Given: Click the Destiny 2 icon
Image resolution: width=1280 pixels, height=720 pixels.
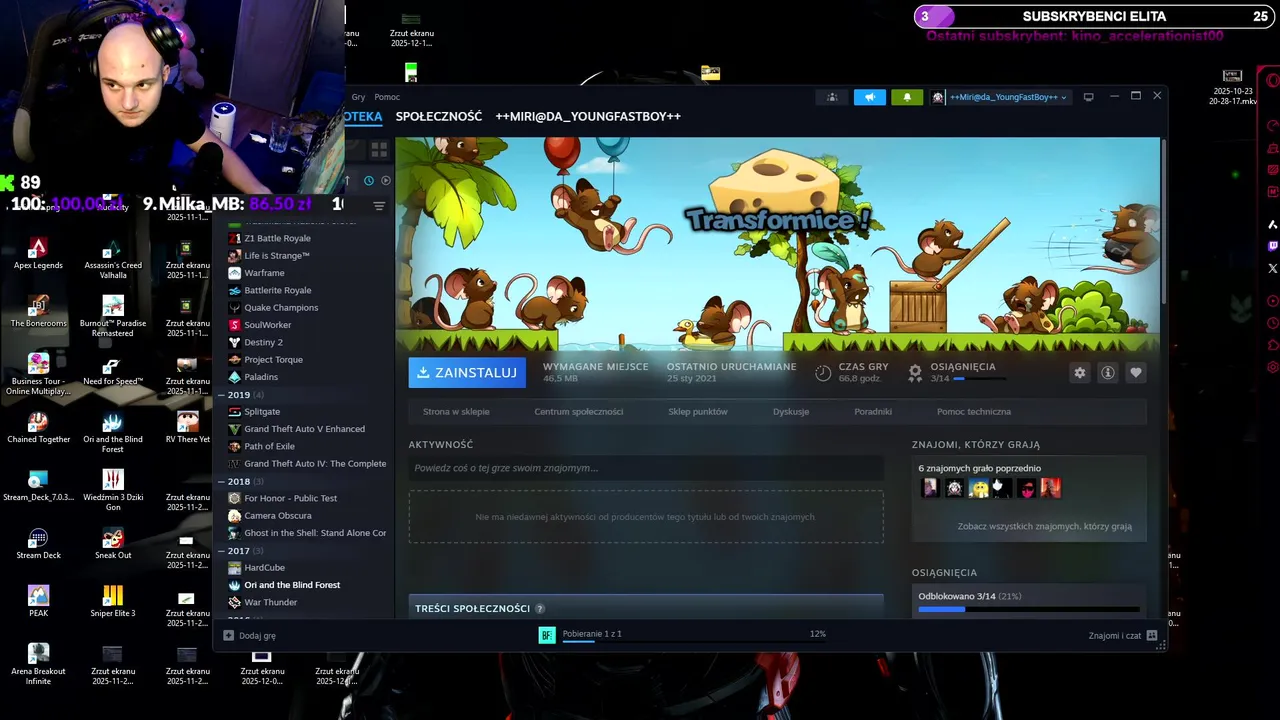Looking at the screenshot, I should [x=235, y=342].
